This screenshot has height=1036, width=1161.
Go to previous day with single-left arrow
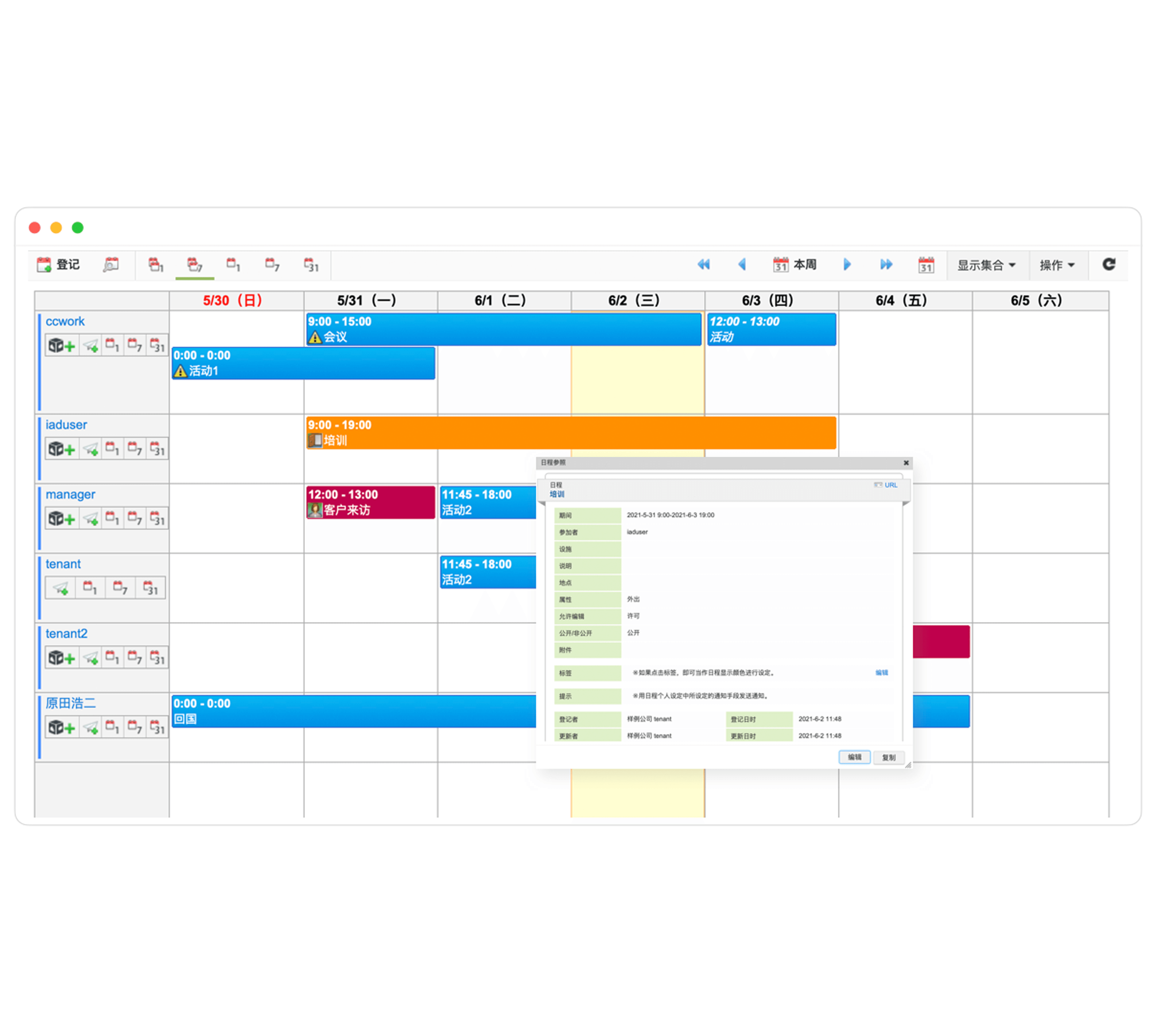point(742,264)
